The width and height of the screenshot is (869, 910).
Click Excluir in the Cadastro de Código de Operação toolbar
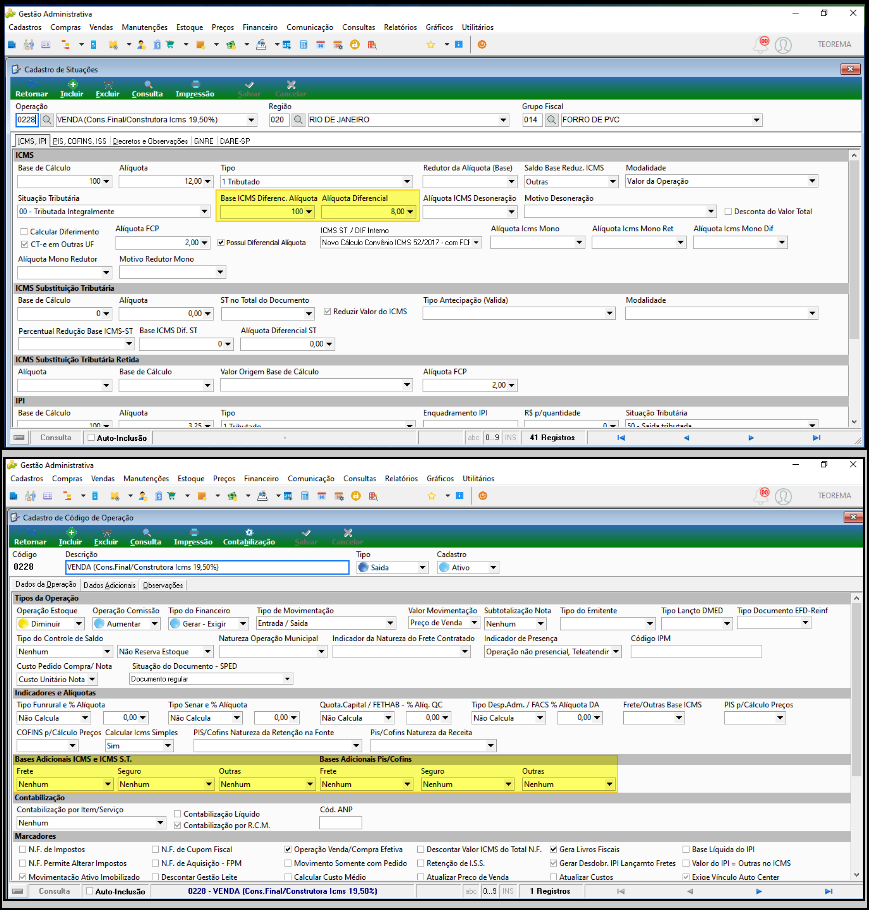(x=106, y=537)
